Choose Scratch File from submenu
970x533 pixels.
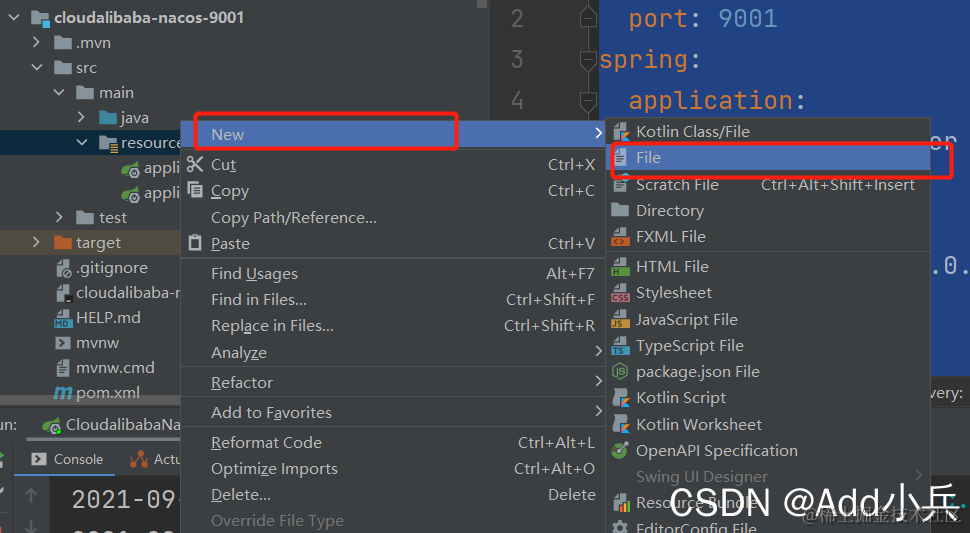click(768, 184)
